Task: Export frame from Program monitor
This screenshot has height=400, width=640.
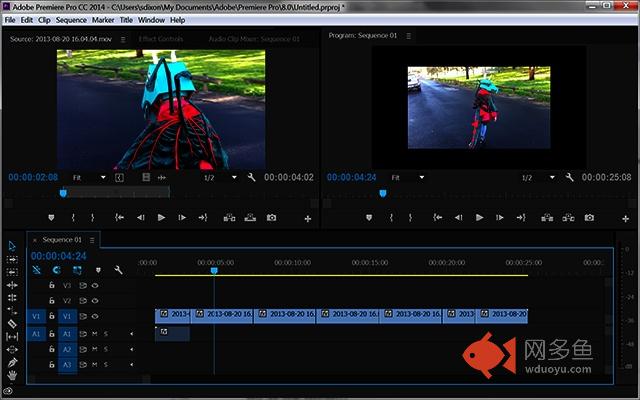Action: pos(589,218)
